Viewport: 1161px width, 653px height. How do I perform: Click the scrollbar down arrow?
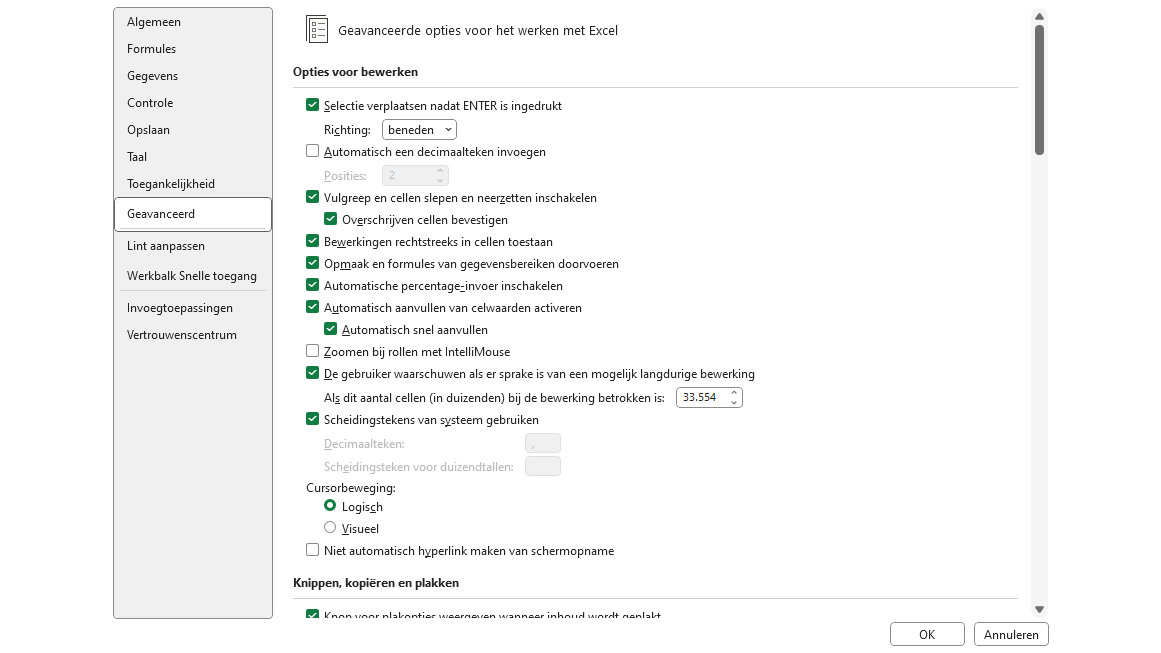(x=1039, y=609)
